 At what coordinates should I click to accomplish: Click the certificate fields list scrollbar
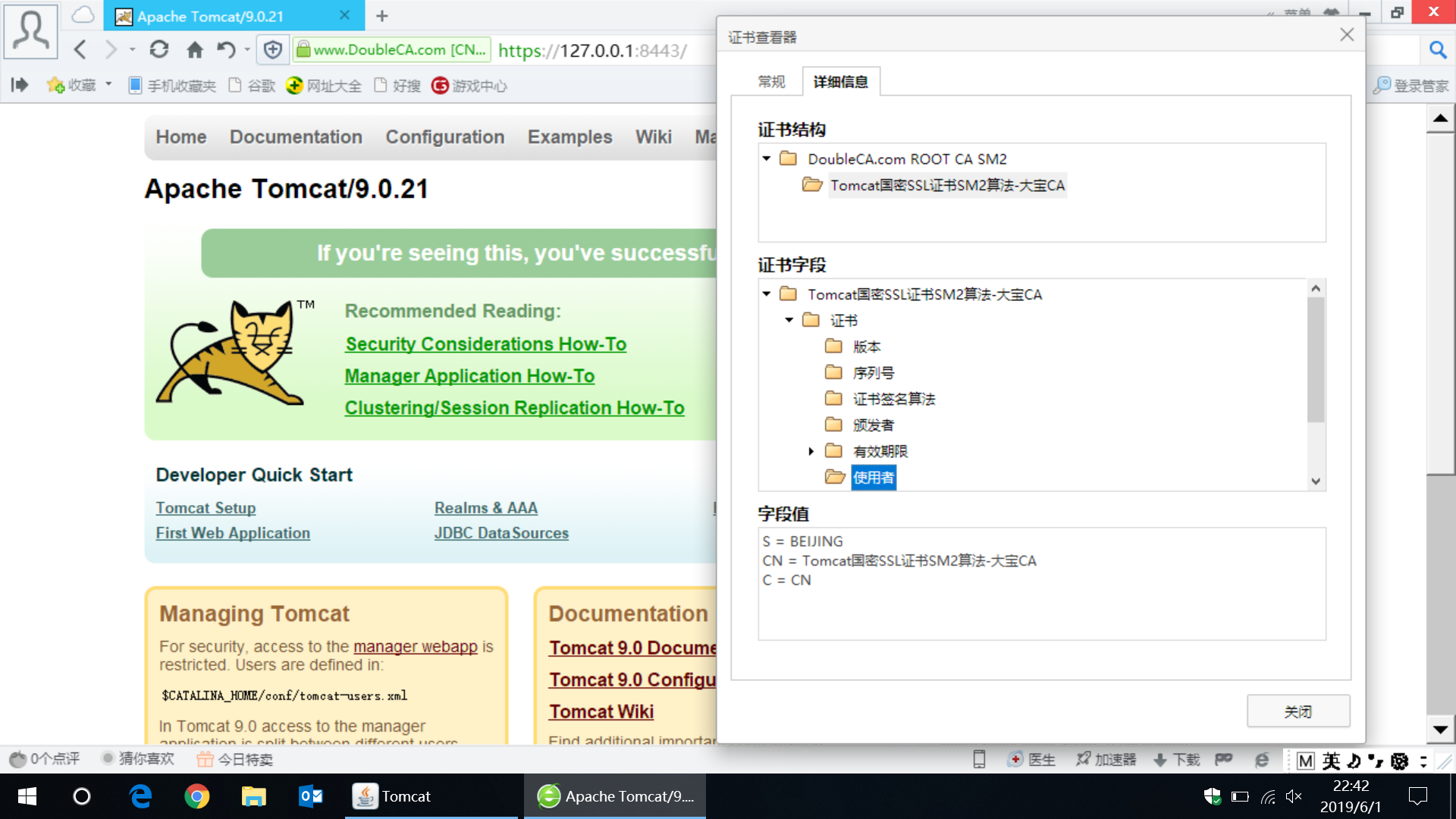coord(1316,360)
